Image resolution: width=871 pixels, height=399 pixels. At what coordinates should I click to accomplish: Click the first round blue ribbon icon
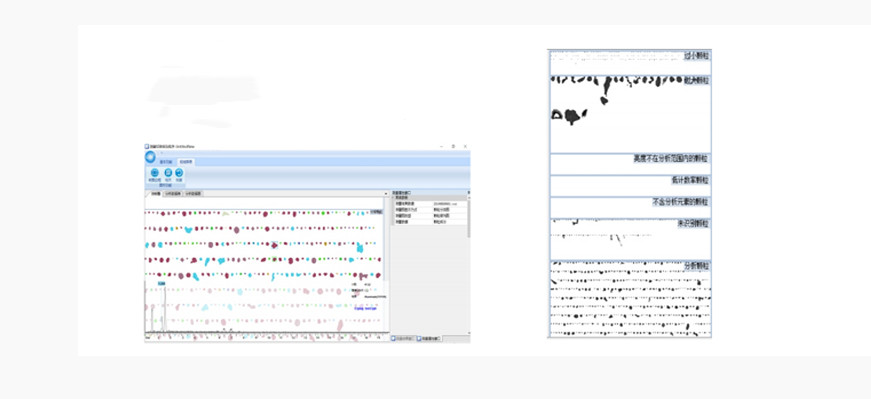pyautogui.click(x=154, y=173)
